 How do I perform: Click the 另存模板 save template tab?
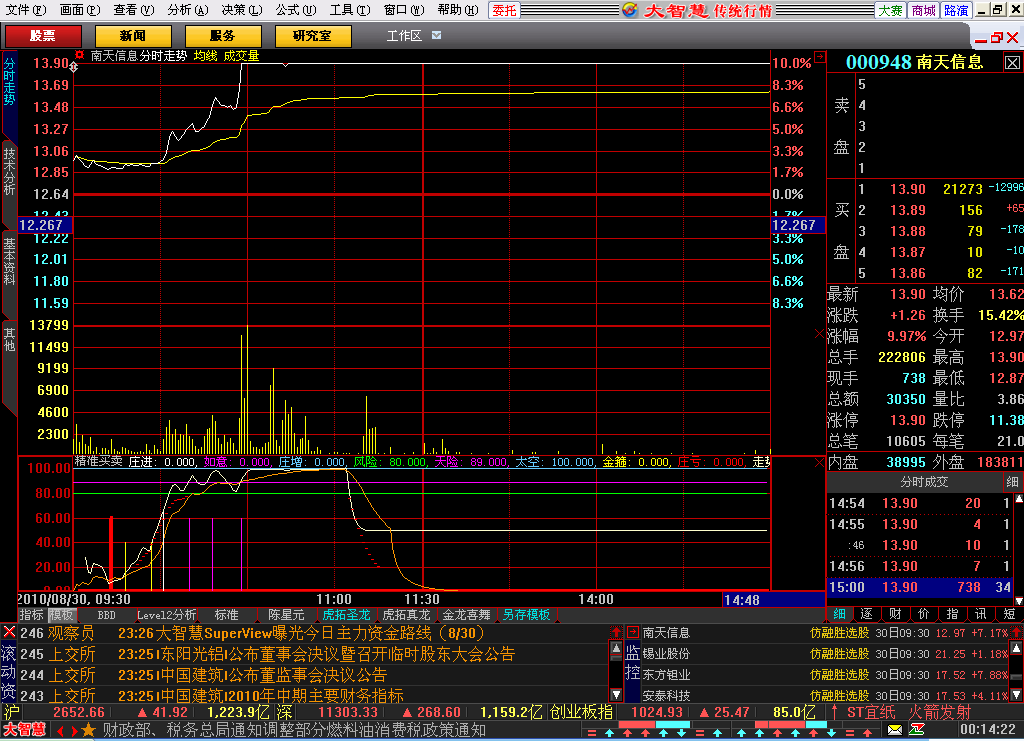coord(526,615)
